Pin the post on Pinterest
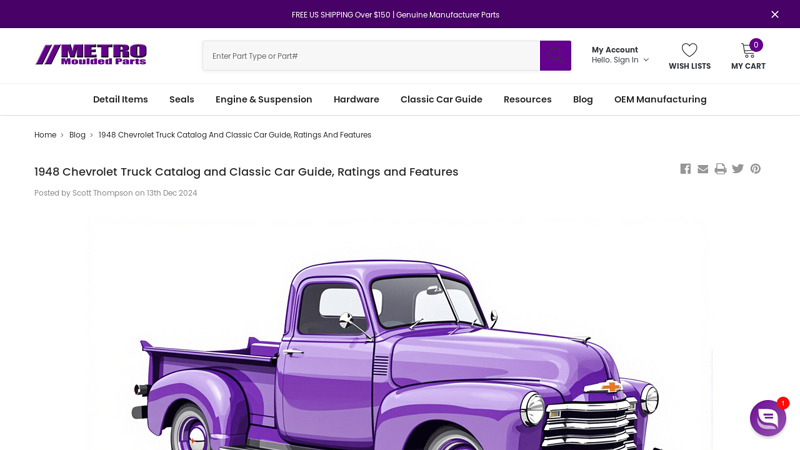 (x=756, y=169)
